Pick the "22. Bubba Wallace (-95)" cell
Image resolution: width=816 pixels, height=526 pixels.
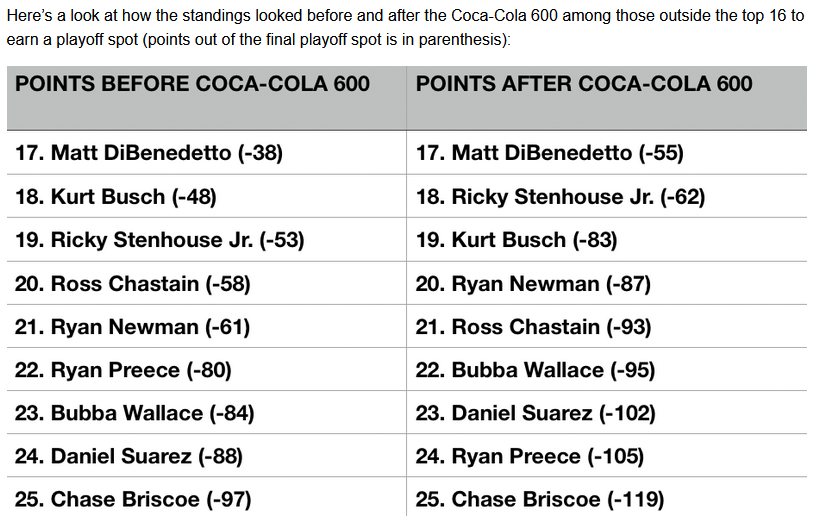point(536,370)
